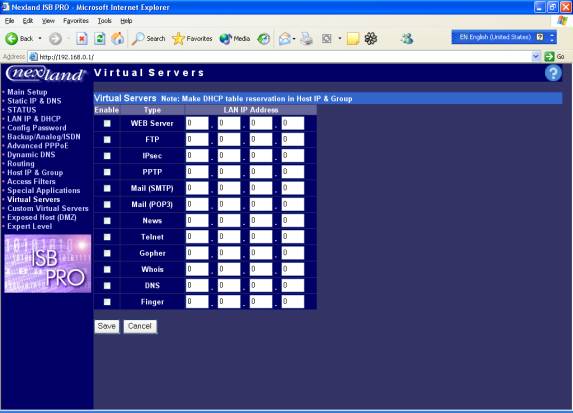Enable the IPsec checkbox

(107, 156)
